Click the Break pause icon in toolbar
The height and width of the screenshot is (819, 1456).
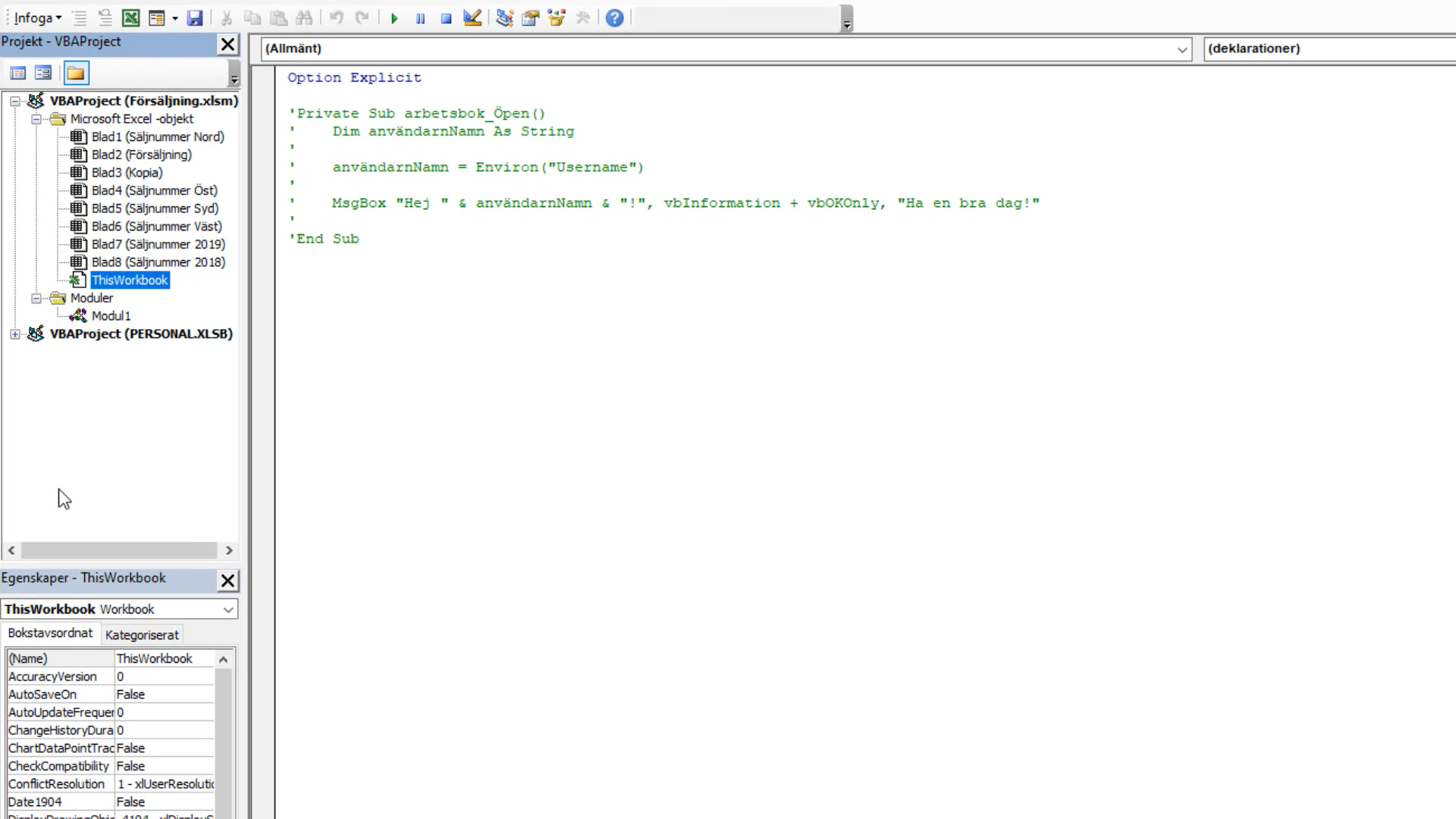tap(420, 18)
